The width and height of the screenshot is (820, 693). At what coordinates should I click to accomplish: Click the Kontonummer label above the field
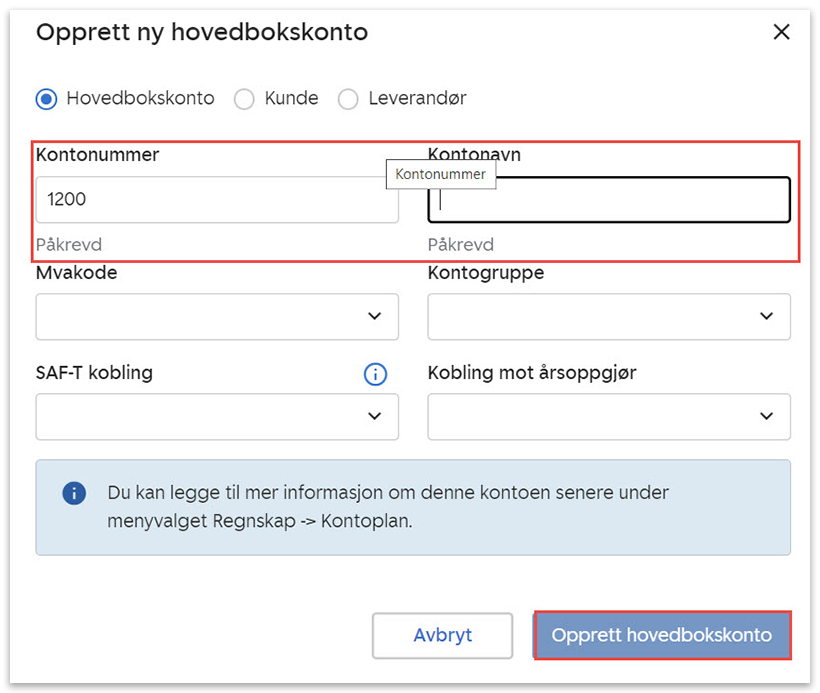click(x=98, y=155)
